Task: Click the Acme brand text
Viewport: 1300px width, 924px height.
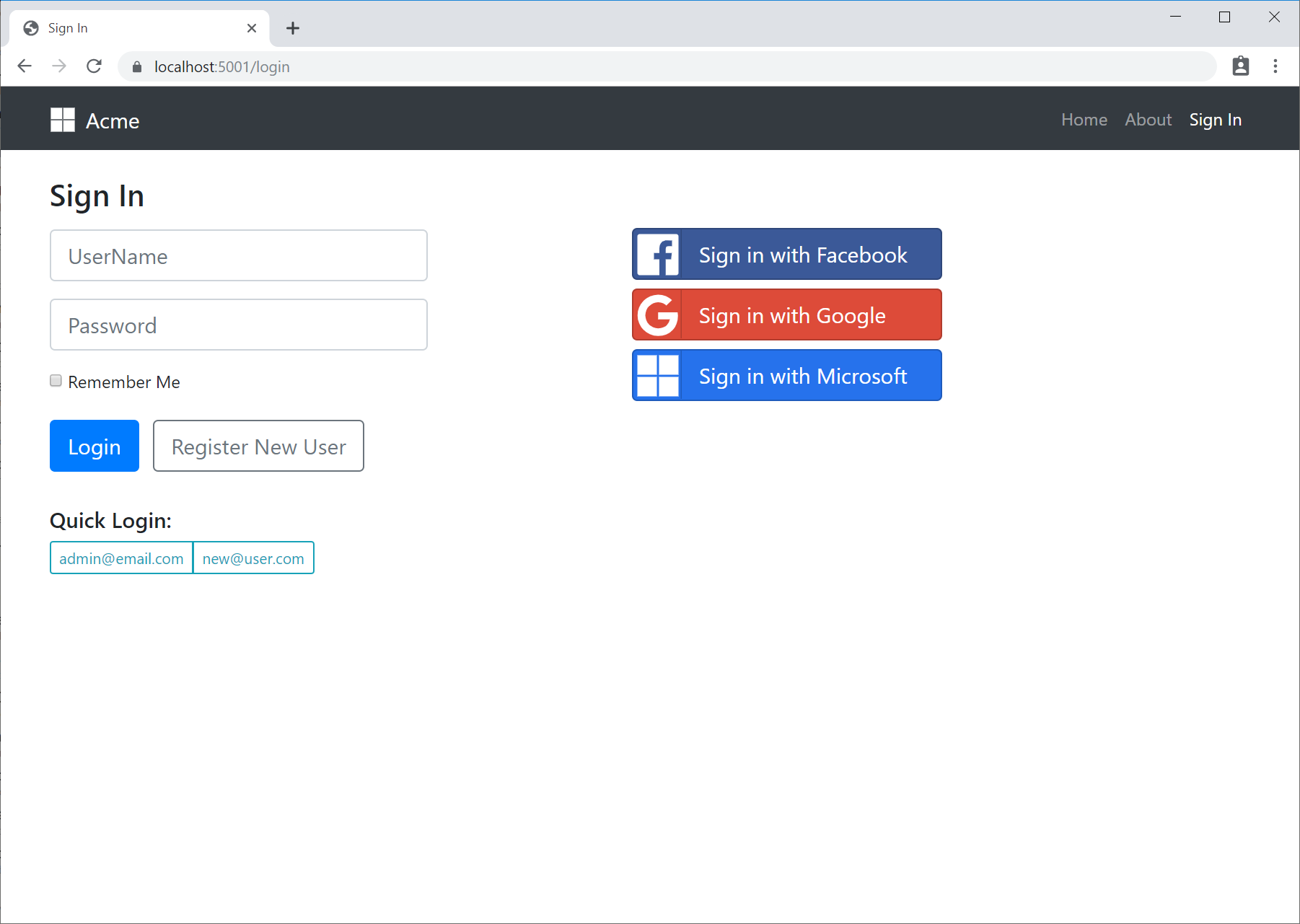Action: tap(113, 120)
